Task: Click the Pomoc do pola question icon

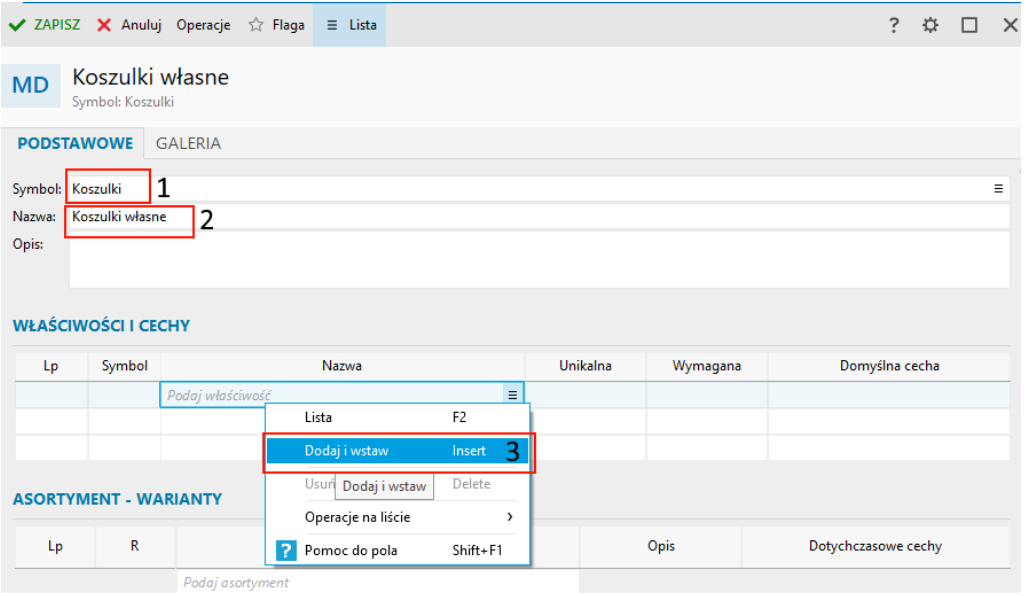Action: click(286, 550)
